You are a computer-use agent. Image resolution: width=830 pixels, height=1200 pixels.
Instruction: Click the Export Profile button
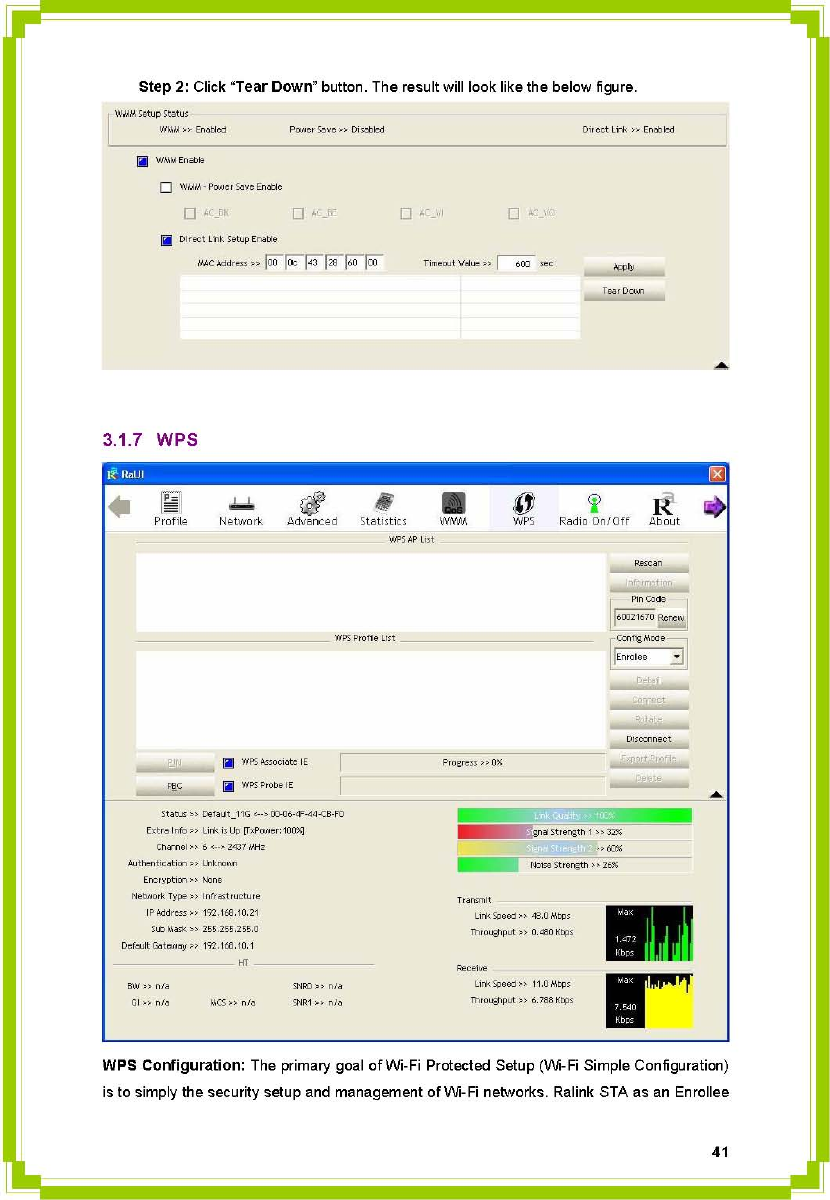(649, 759)
